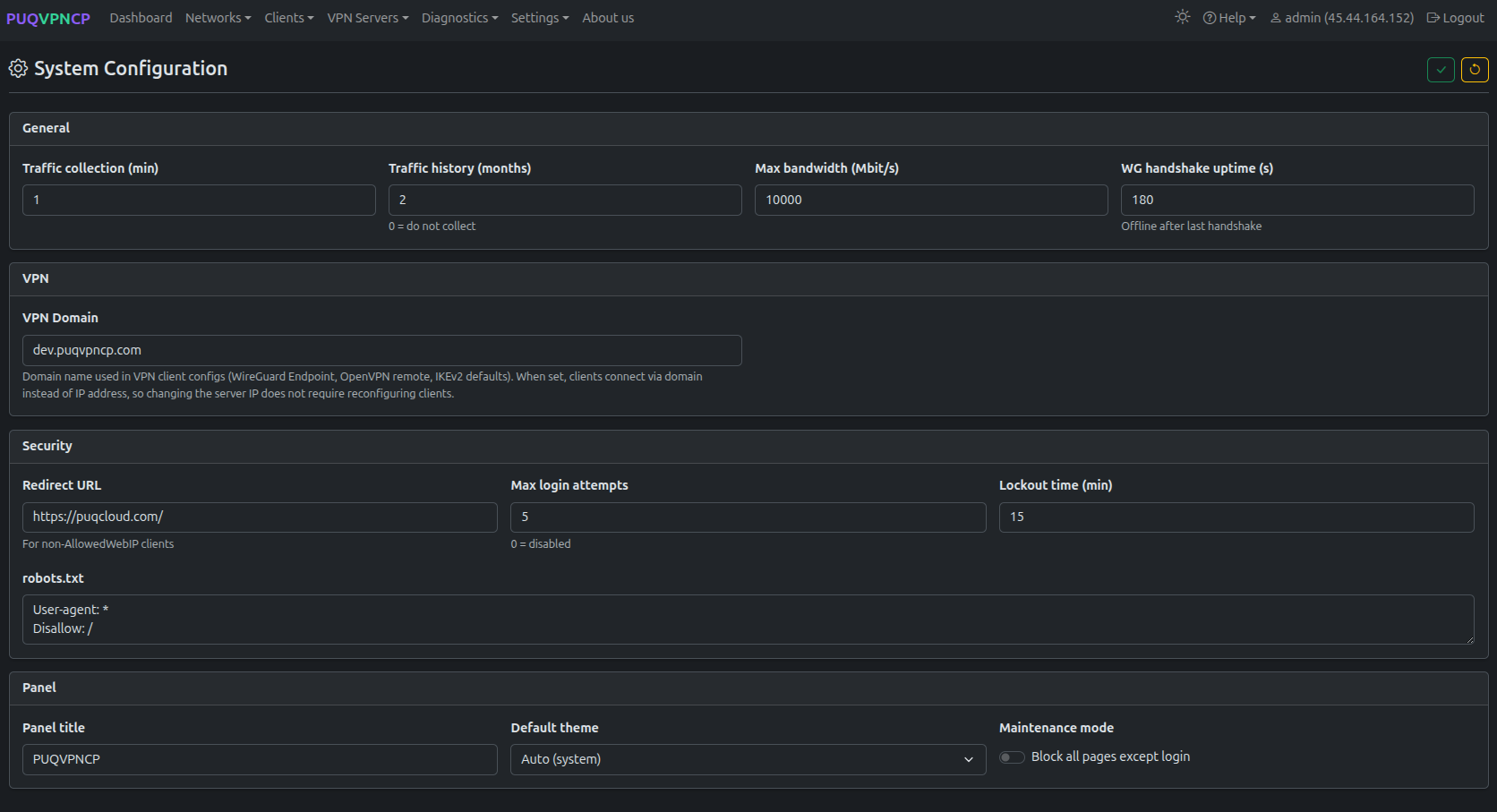Expand the Networks menu
The width and height of the screenshot is (1497, 812).
point(218,18)
